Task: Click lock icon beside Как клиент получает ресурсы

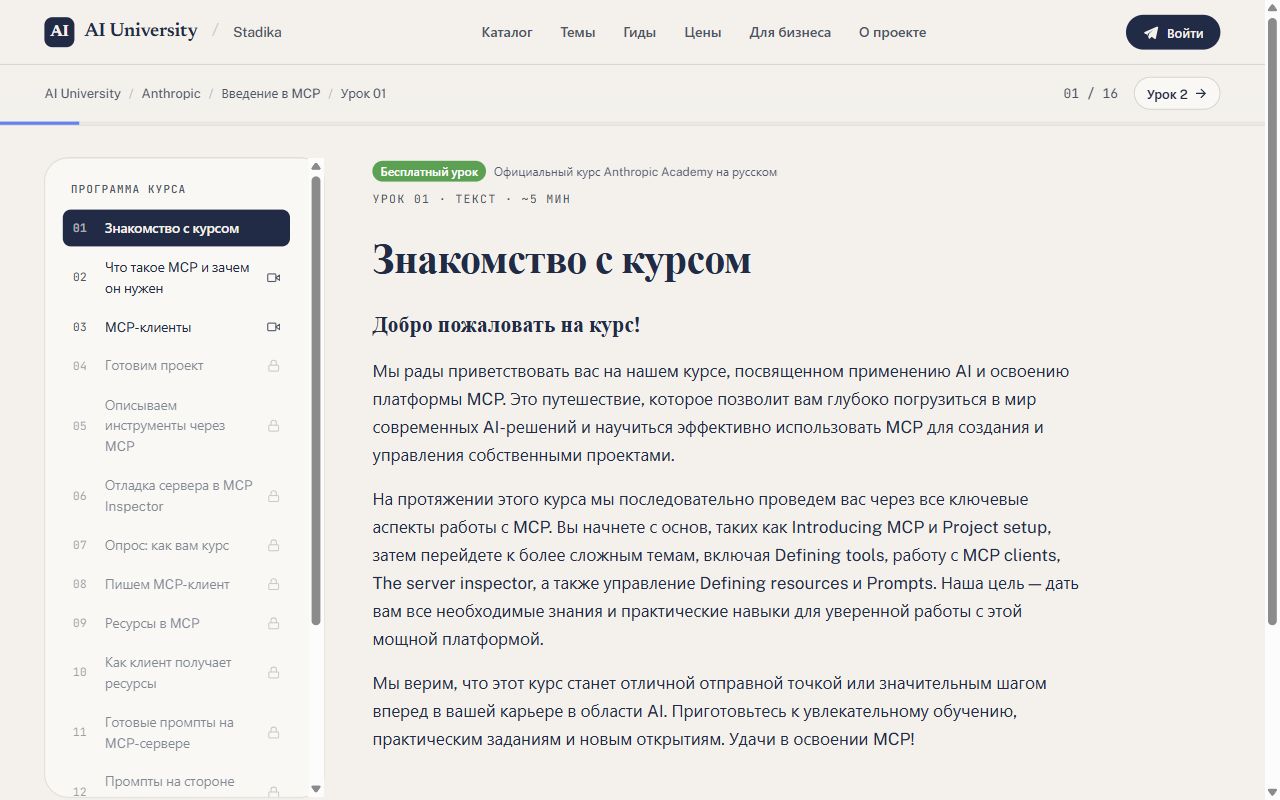Action: point(273,673)
